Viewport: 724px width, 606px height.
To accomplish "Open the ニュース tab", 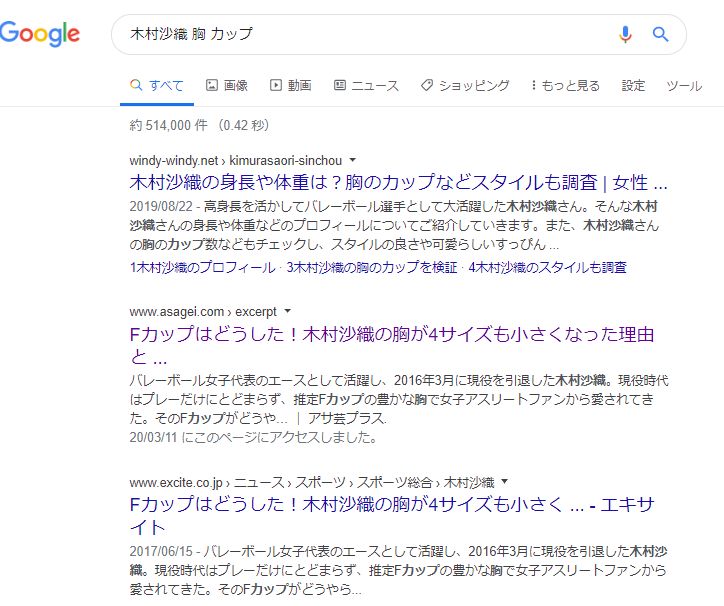I will pyautogui.click(x=366, y=85).
